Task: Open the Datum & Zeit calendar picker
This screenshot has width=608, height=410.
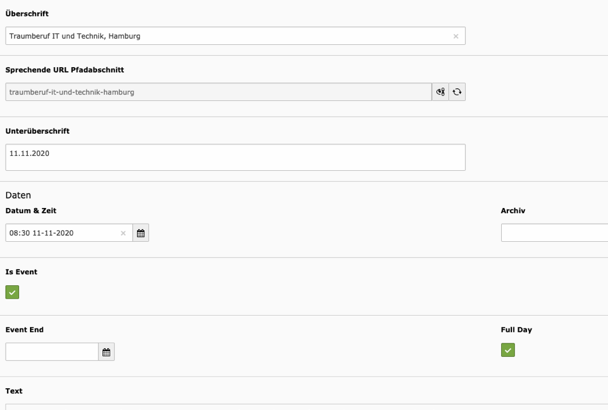Action: coord(141,233)
